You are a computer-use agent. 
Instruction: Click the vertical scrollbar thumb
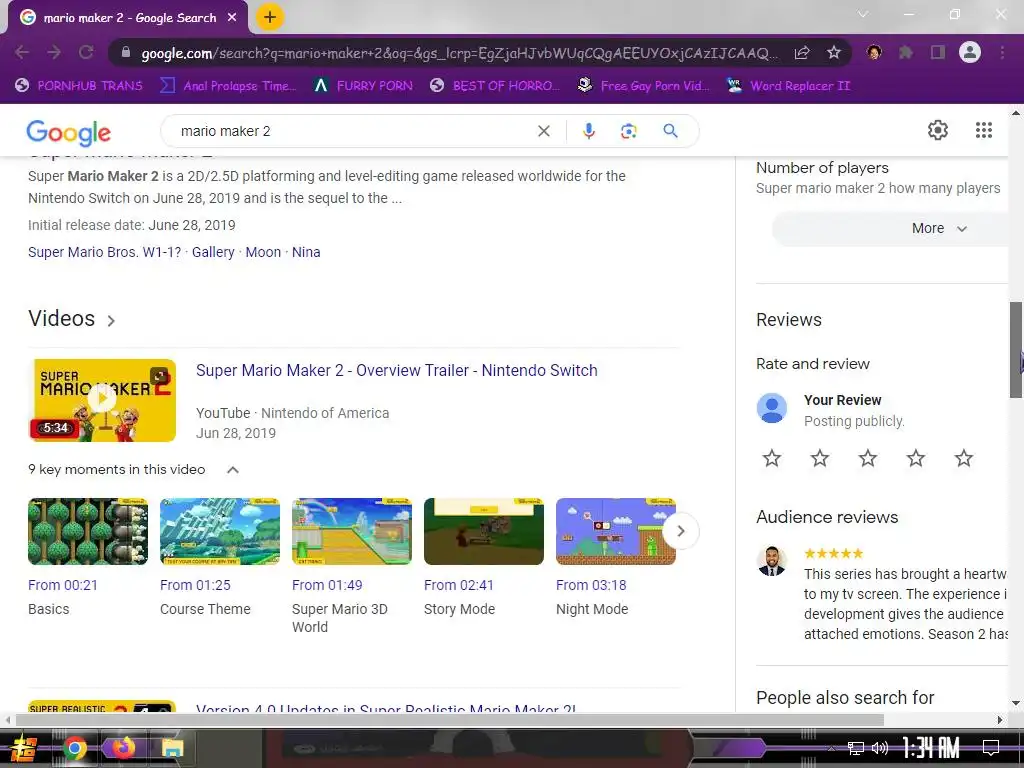pyautogui.click(x=1016, y=349)
